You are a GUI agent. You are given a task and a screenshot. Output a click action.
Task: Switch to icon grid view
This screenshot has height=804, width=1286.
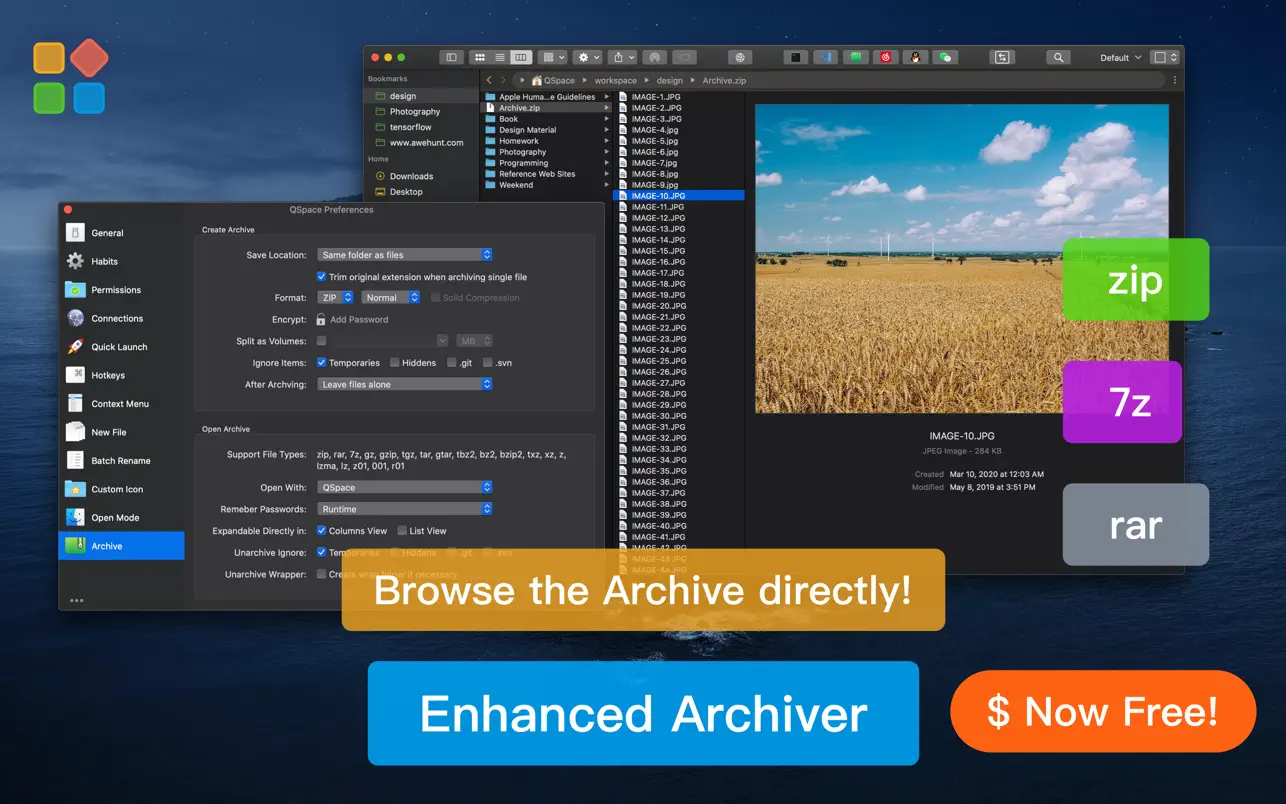coord(480,58)
